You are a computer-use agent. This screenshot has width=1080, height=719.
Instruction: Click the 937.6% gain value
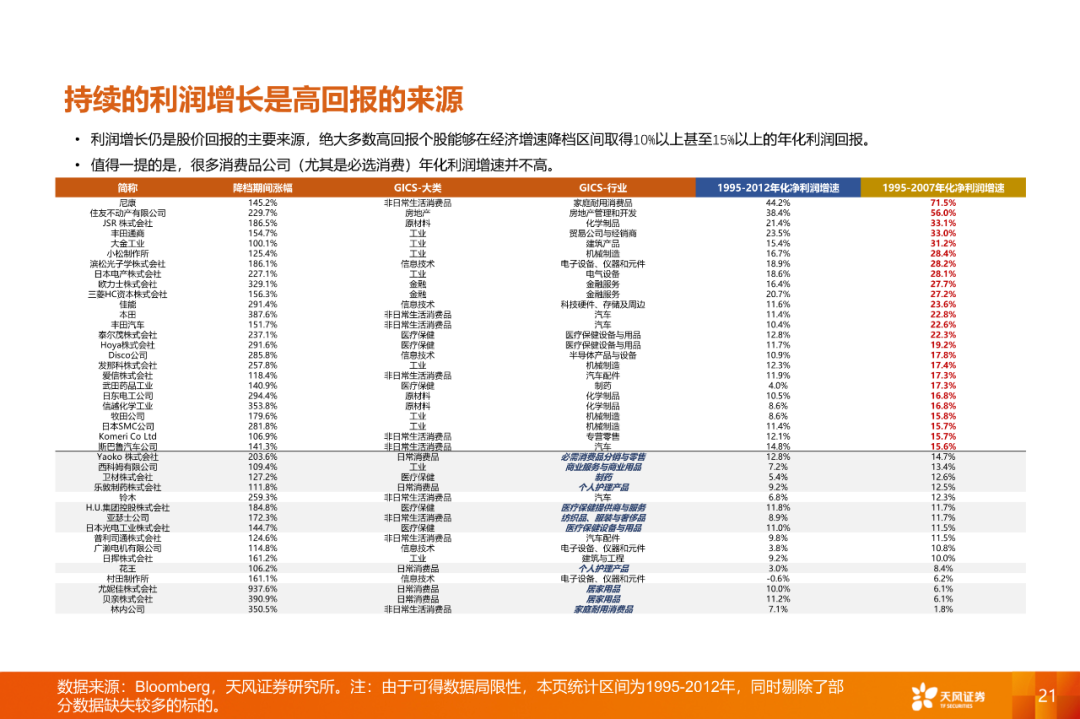click(x=262, y=589)
